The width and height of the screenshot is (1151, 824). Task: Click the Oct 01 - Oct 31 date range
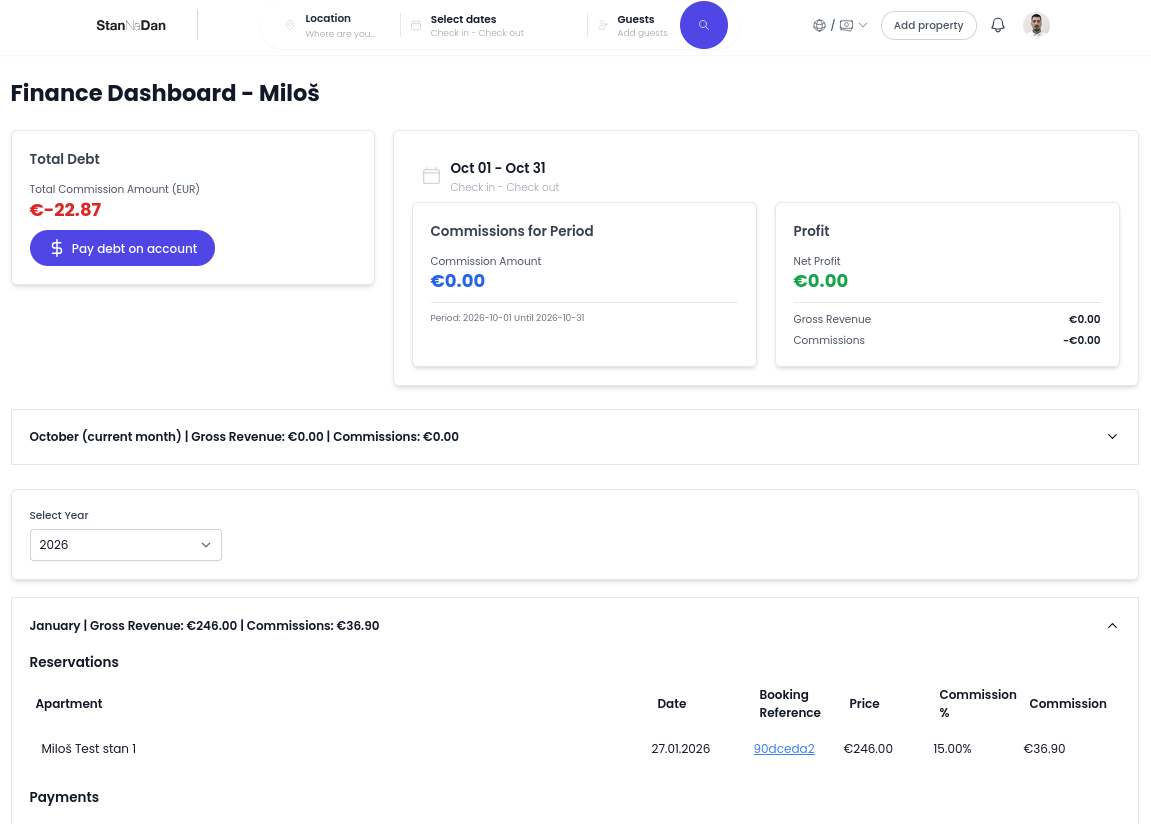[x=498, y=168]
